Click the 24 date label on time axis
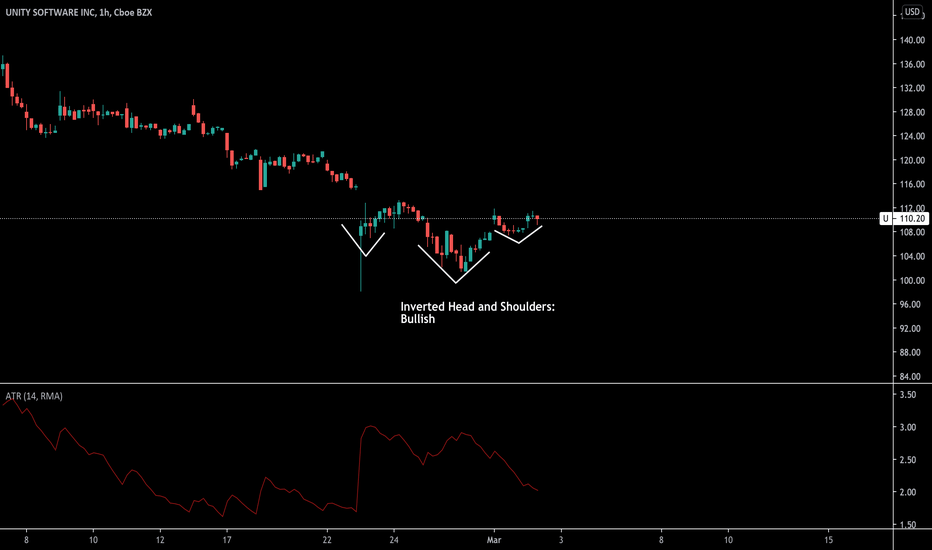Viewport: 932px width, 550px height. tap(394, 540)
